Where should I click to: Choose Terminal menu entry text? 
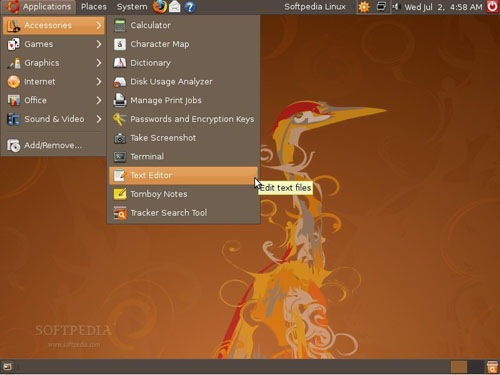tap(147, 156)
